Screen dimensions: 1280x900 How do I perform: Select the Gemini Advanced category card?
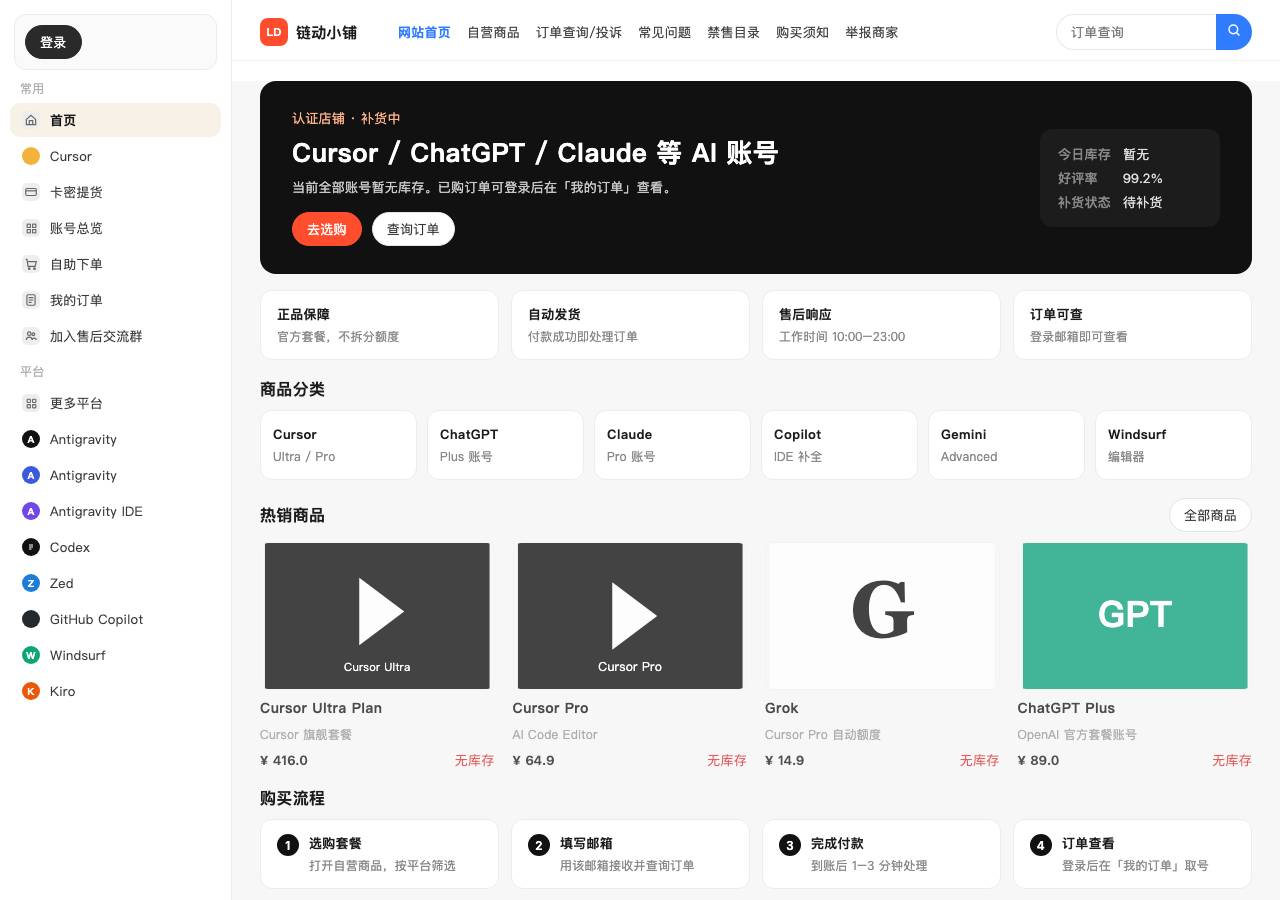click(x=1006, y=445)
